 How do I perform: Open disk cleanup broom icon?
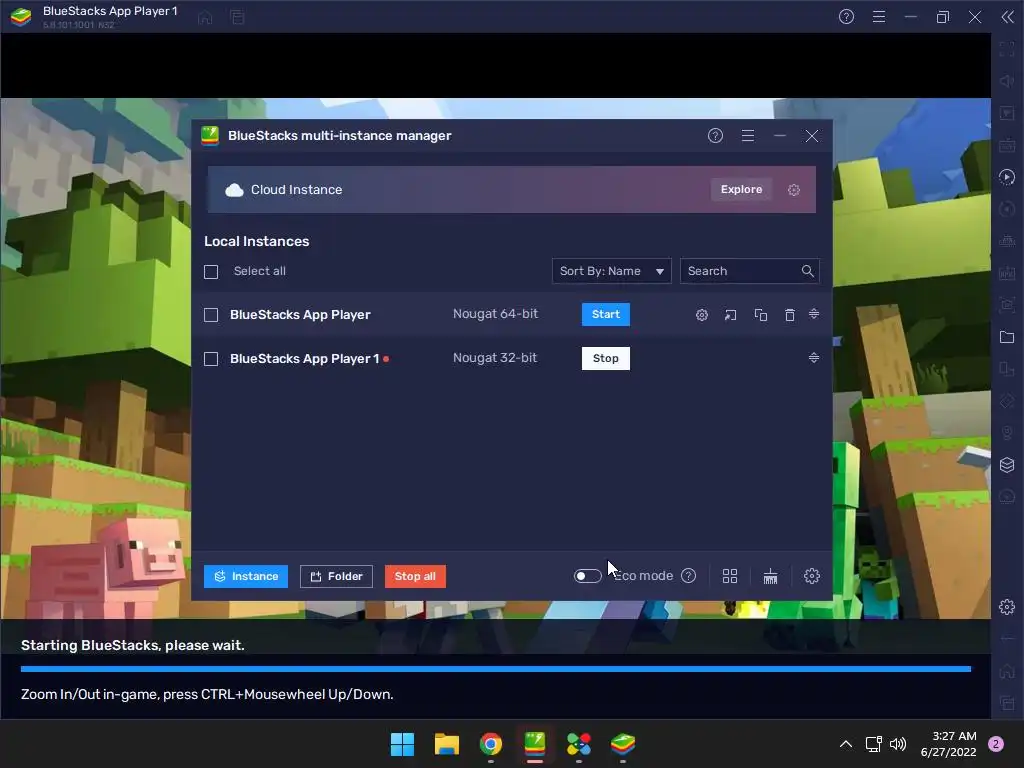coord(770,576)
